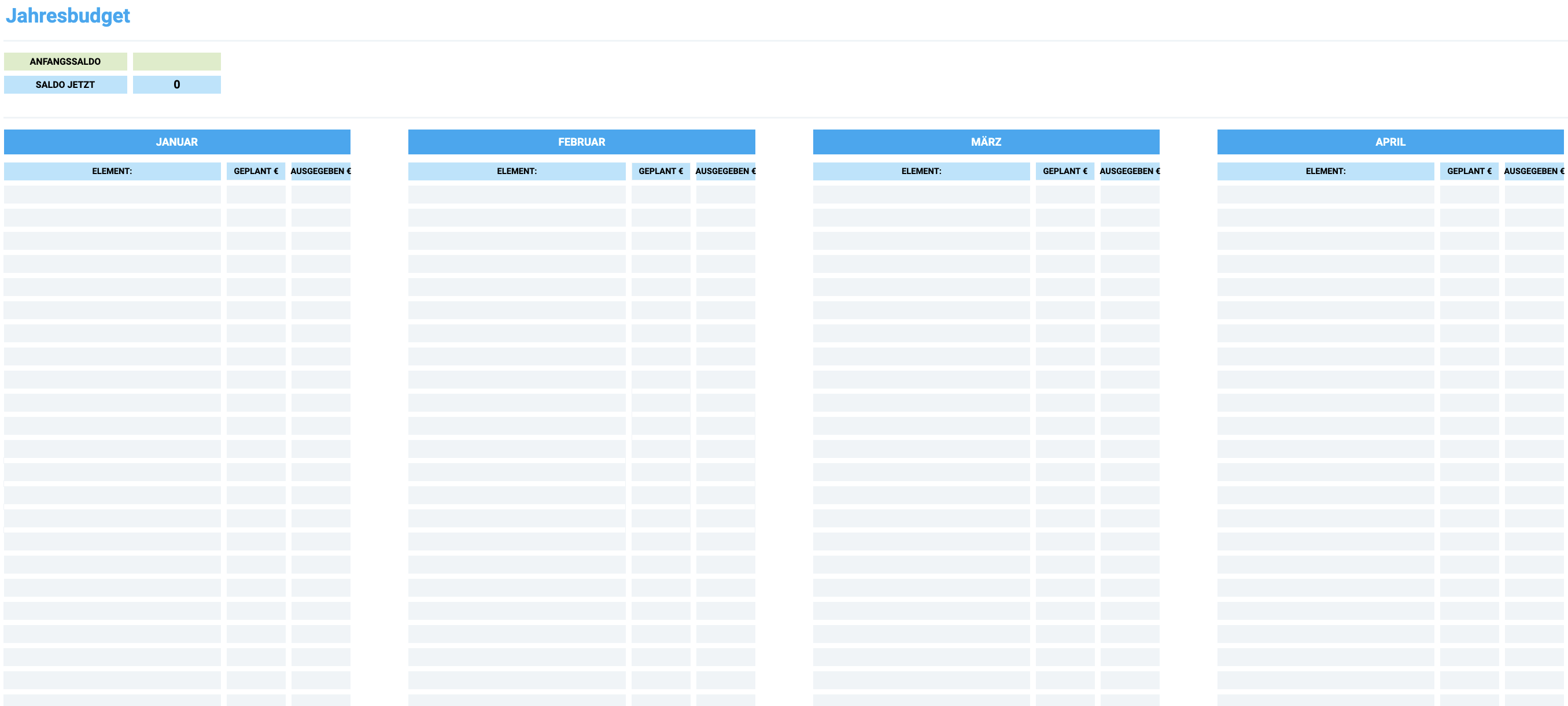The height and width of the screenshot is (706, 1568).
Task: Select the JANUAR month header
Action: coord(177,142)
